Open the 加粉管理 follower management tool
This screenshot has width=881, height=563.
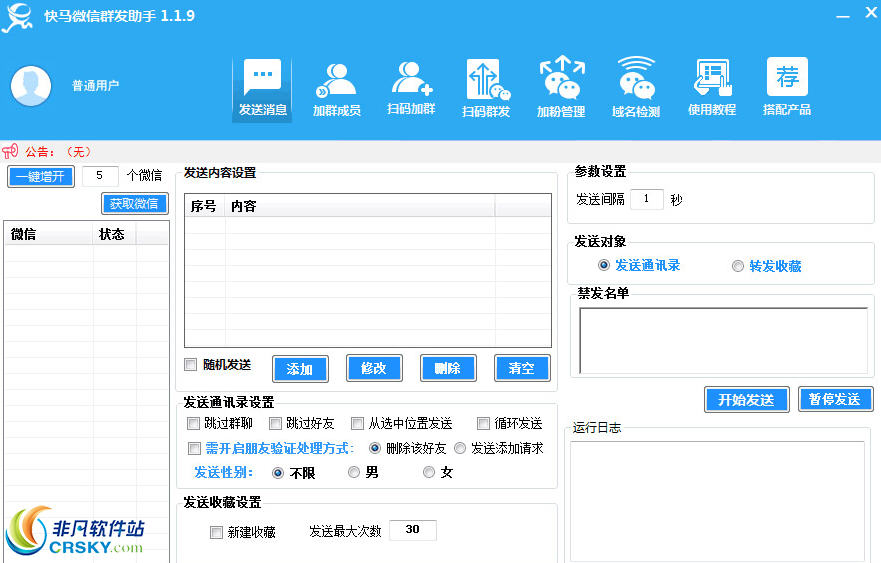point(561,87)
